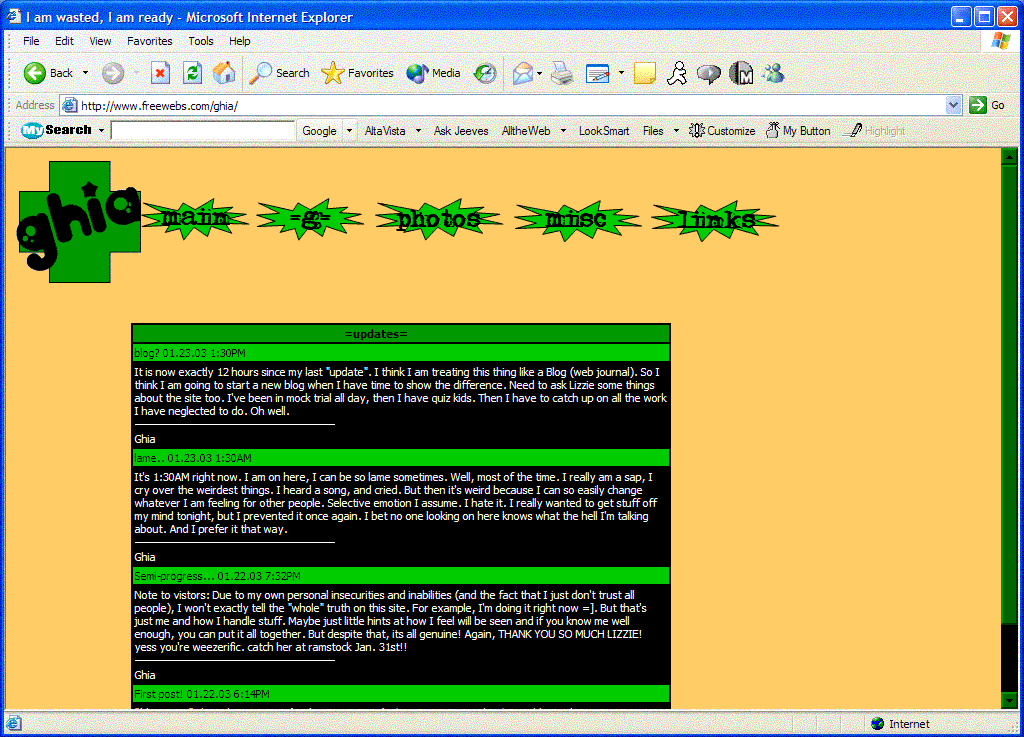Open the Search pane
This screenshot has height=737, width=1024.
pos(280,73)
